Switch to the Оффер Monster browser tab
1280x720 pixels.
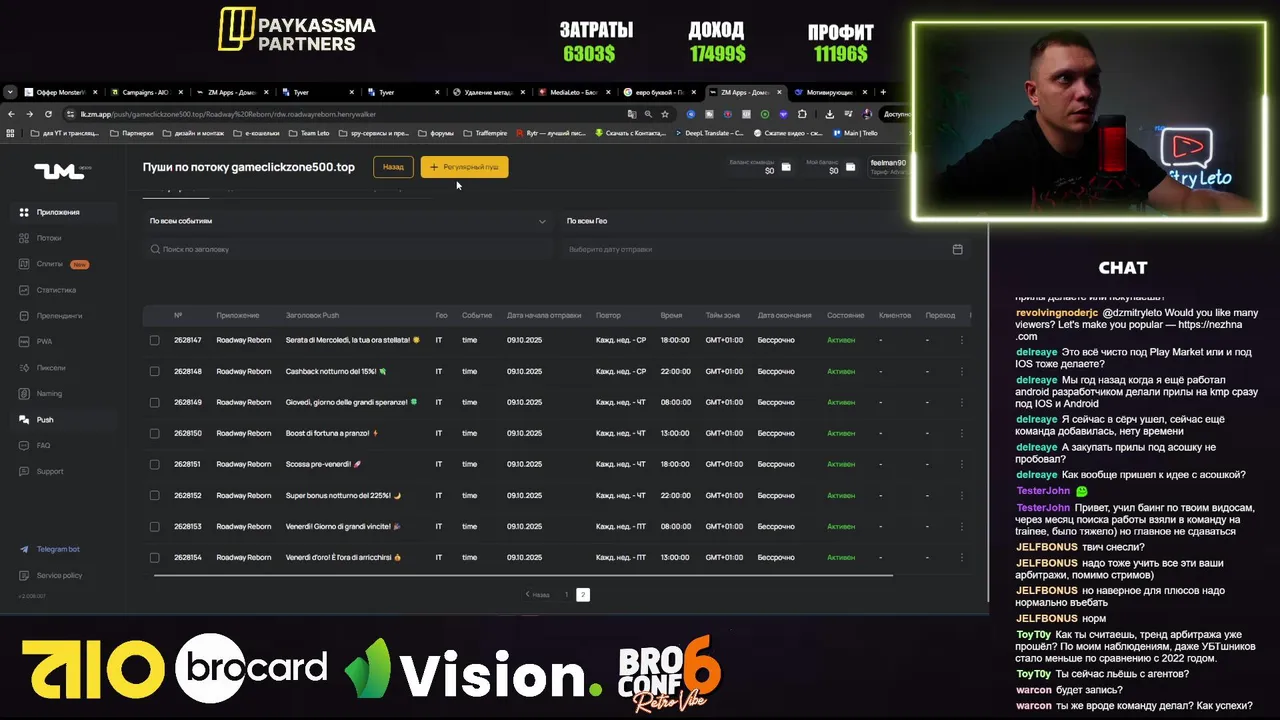point(60,92)
